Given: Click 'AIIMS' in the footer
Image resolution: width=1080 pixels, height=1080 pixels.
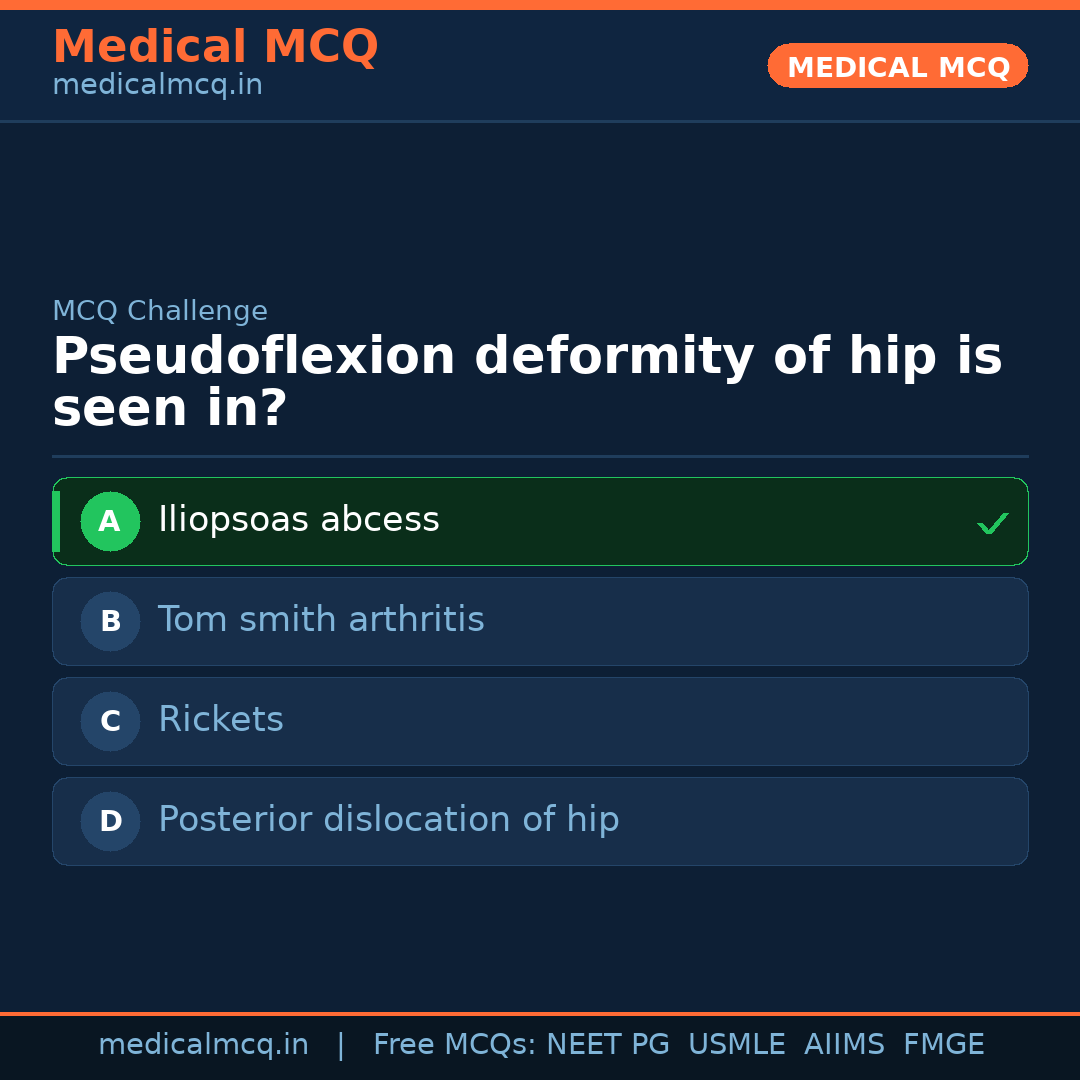Looking at the screenshot, I should point(844,1045).
